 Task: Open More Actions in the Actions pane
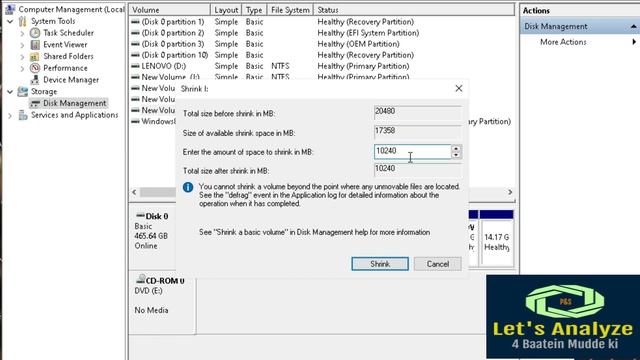coord(563,42)
